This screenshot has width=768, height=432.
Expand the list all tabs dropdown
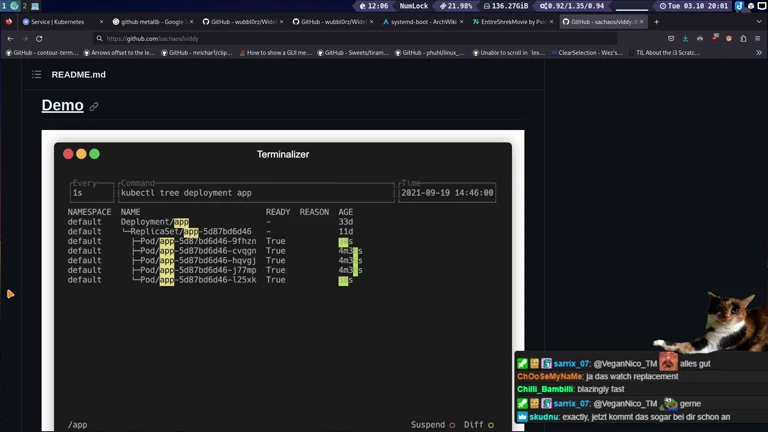tap(758, 21)
